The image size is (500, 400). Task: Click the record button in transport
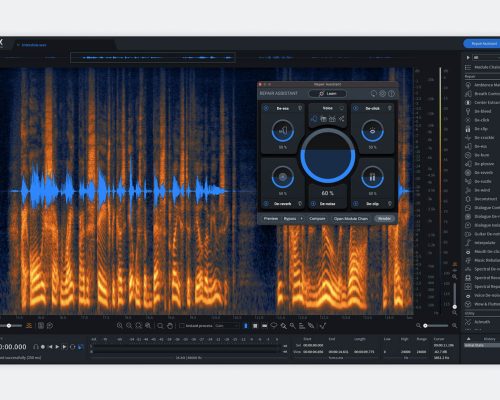pyautogui.click(x=43, y=347)
